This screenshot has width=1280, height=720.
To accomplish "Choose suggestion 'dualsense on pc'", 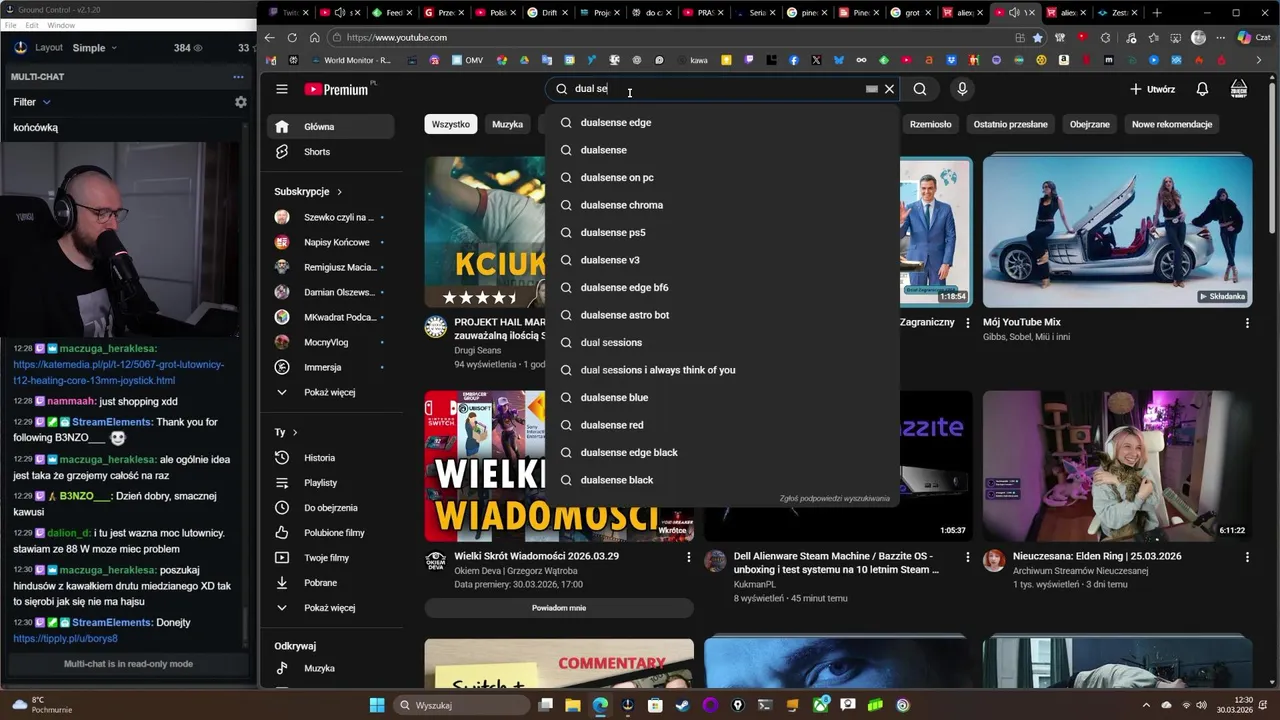I will tap(722, 177).
